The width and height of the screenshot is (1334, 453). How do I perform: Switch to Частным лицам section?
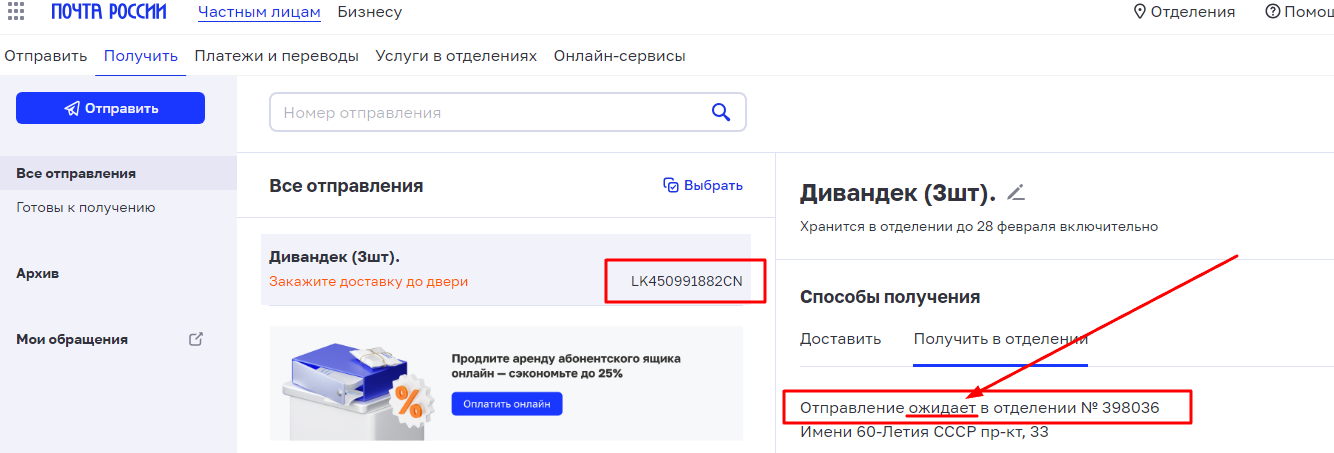coord(259,12)
